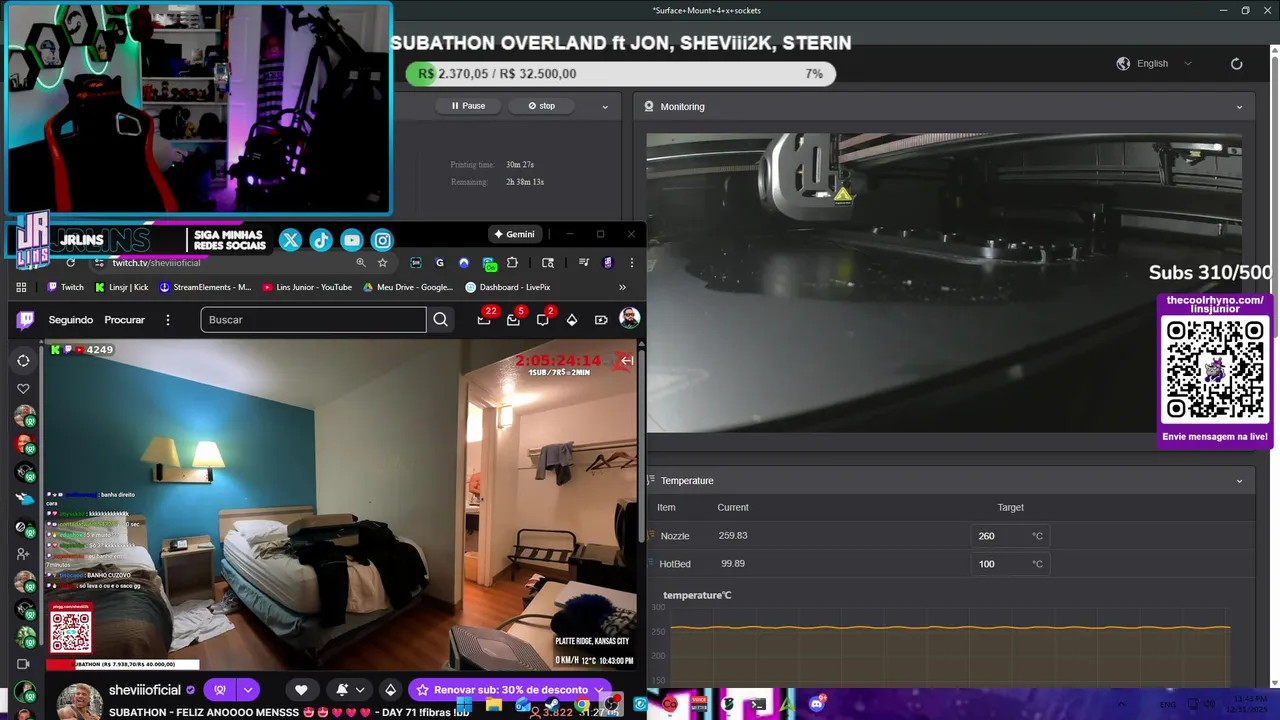This screenshot has height=720, width=1280.
Task: Click the HotBed current value 99.89
Action: [733, 564]
